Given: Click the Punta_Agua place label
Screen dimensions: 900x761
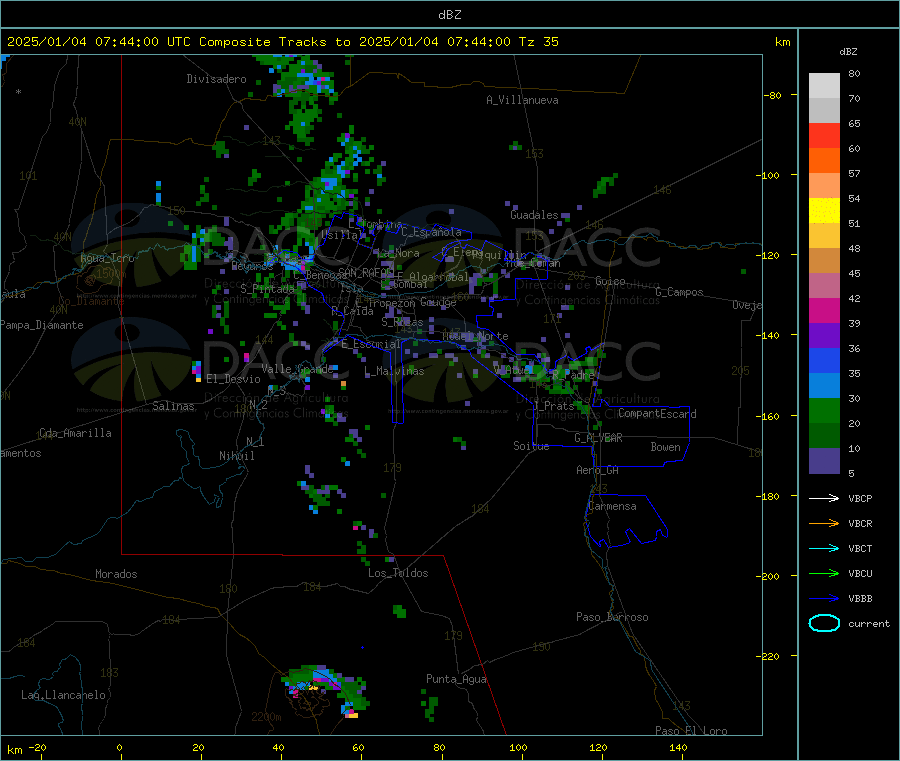Looking at the screenshot, I should pyautogui.click(x=456, y=679).
